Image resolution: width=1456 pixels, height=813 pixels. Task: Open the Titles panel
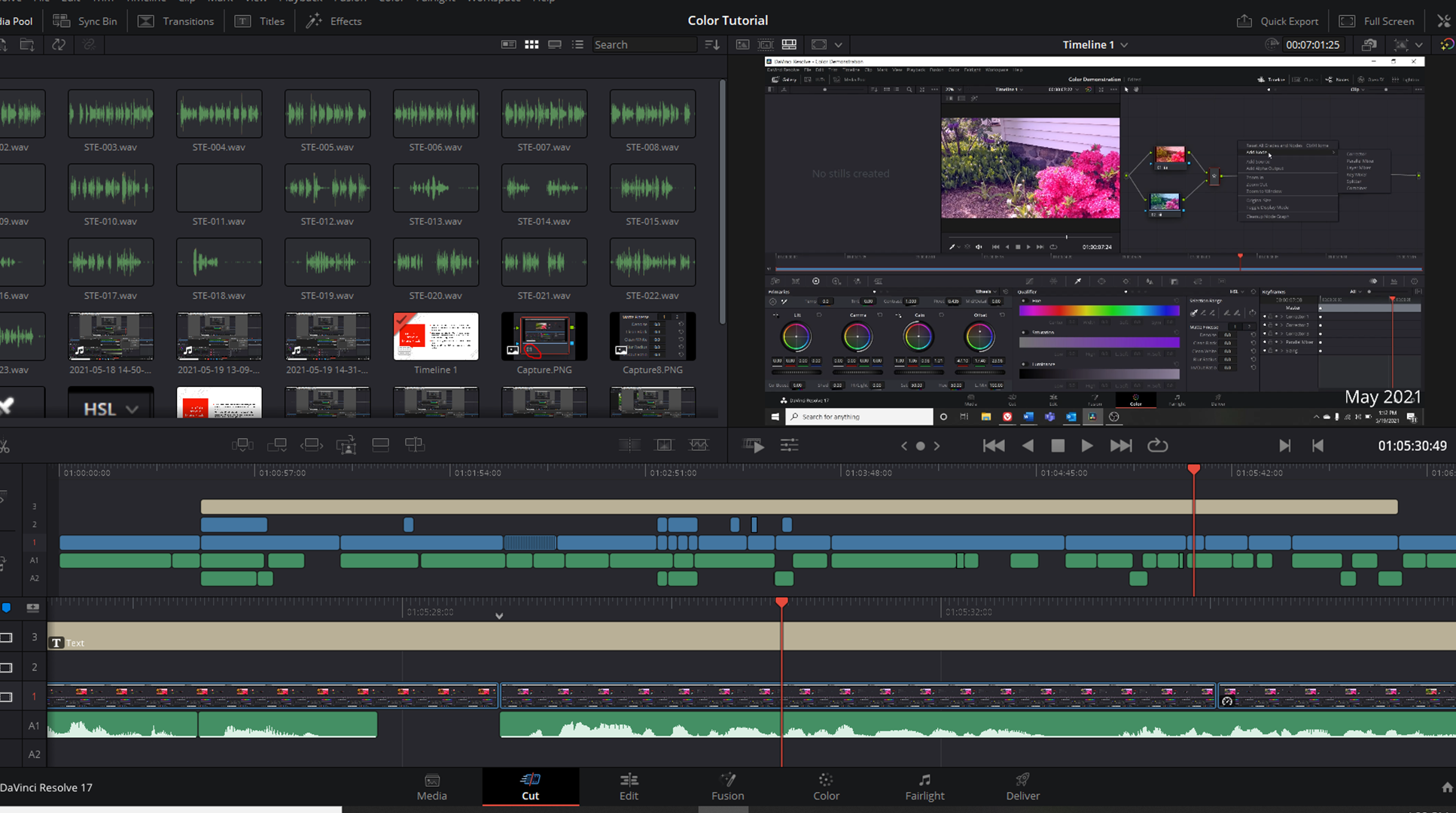pos(260,20)
